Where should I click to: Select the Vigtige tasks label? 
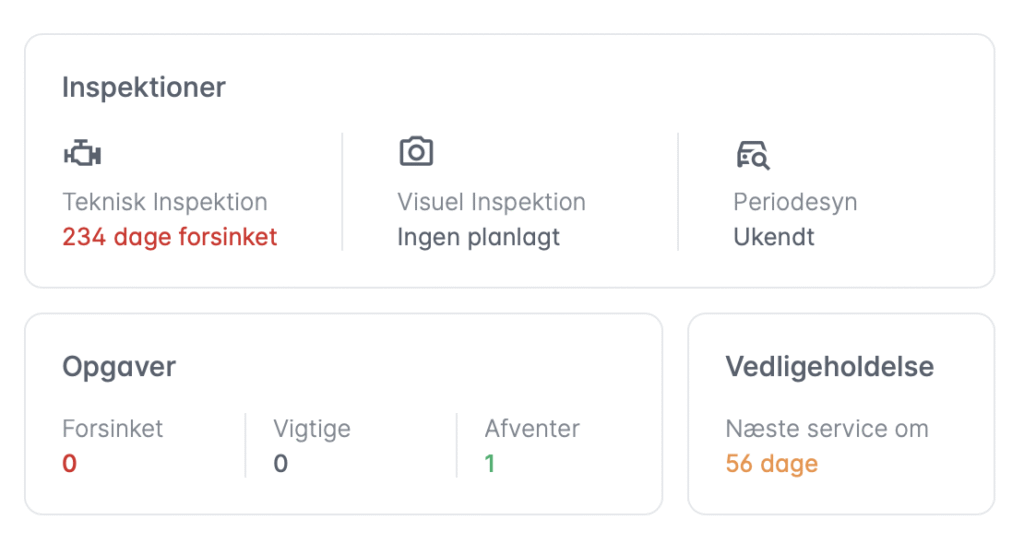(x=312, y=429)
